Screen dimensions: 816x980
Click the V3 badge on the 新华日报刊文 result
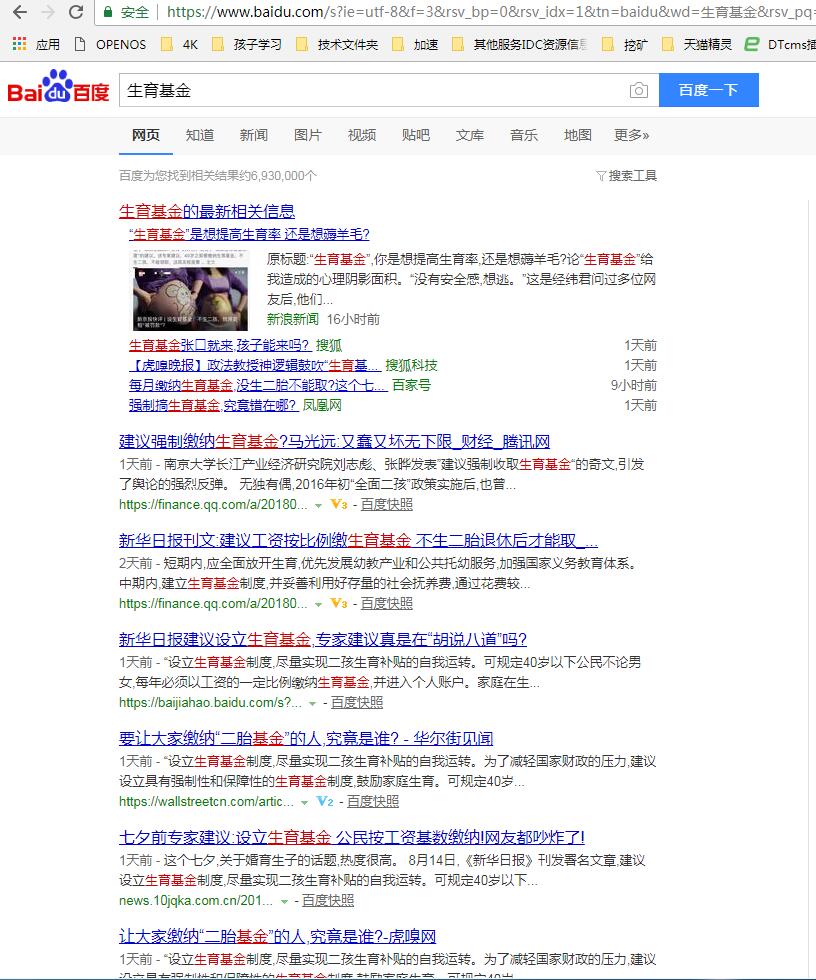[x=339, y=603]
